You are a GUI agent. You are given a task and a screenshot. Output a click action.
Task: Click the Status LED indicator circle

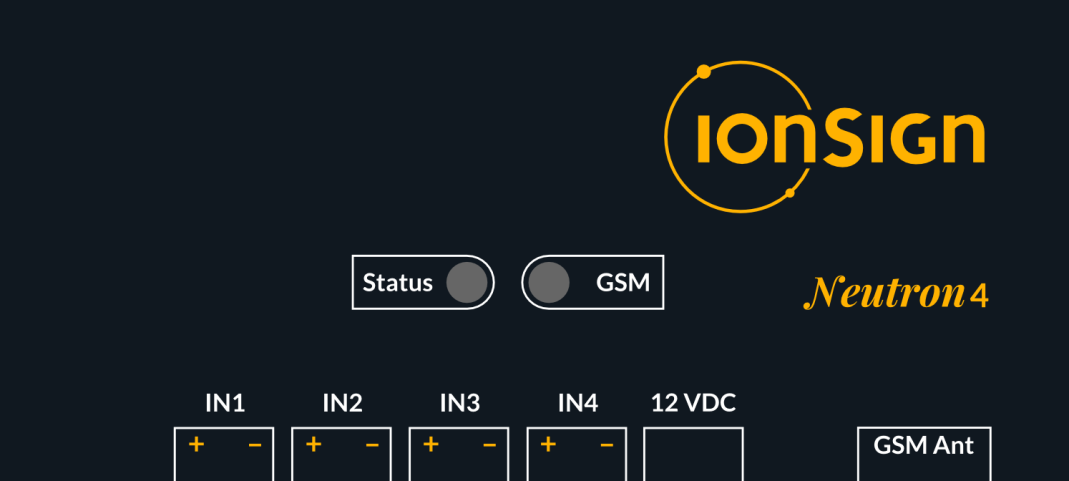click(x=467, y=282)
